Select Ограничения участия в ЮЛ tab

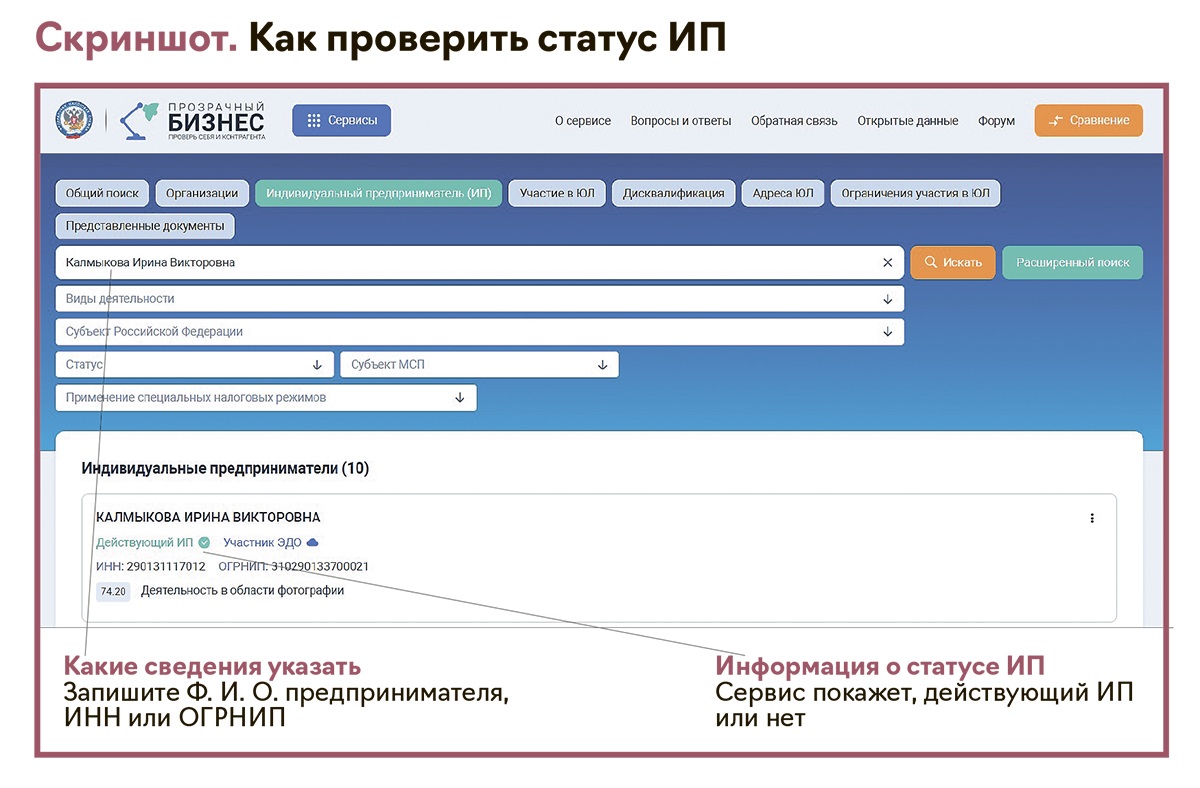pos(915,193)
